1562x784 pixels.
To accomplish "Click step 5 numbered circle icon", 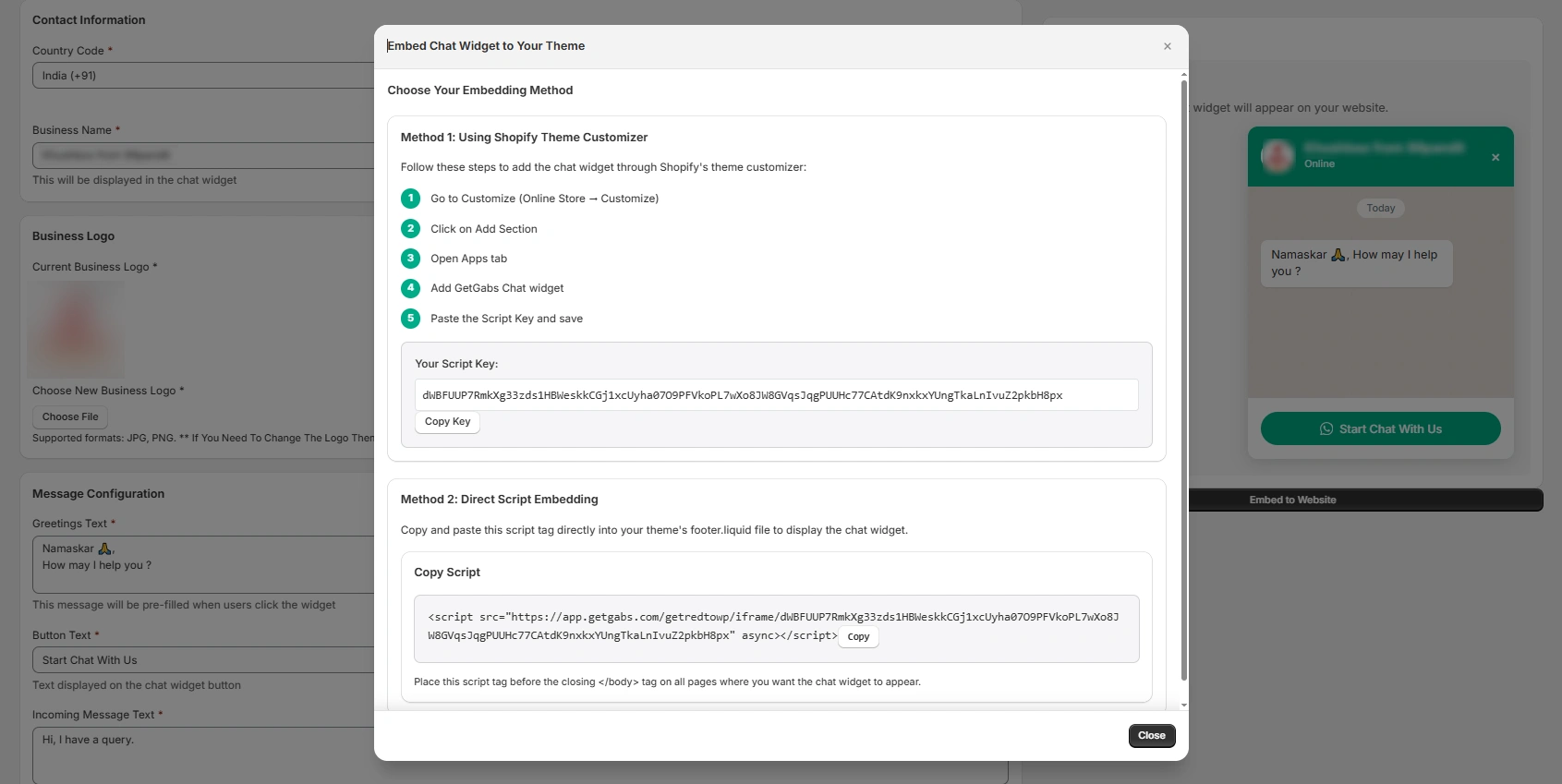I will coord(411,319).
